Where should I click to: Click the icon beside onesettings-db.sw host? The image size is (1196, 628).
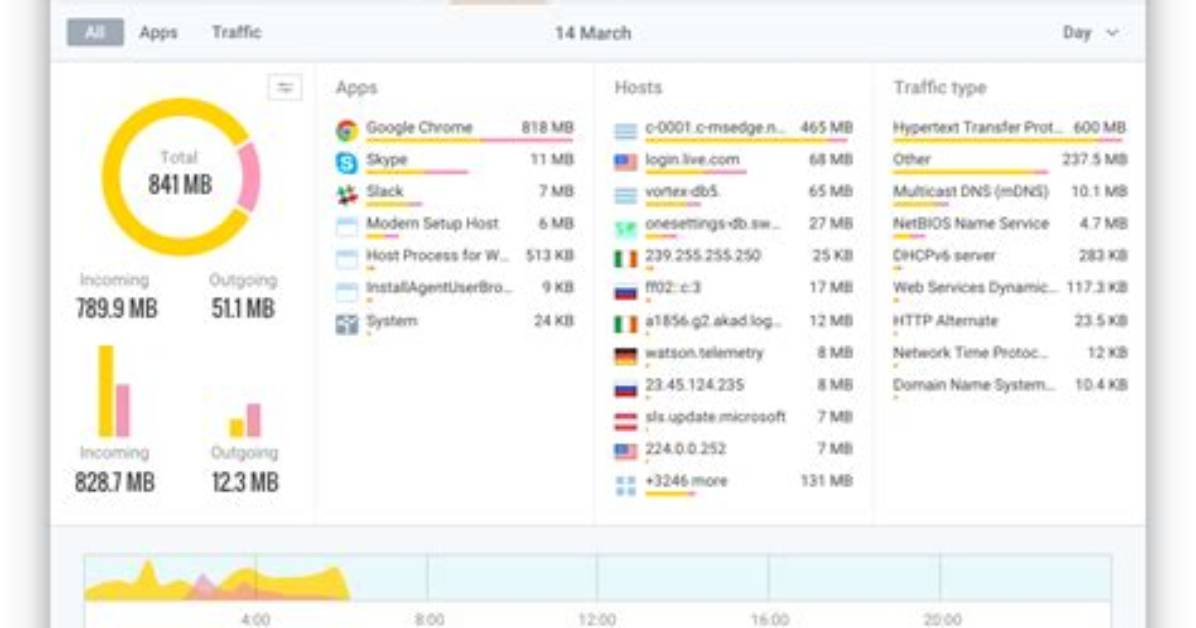pos(625,227)
